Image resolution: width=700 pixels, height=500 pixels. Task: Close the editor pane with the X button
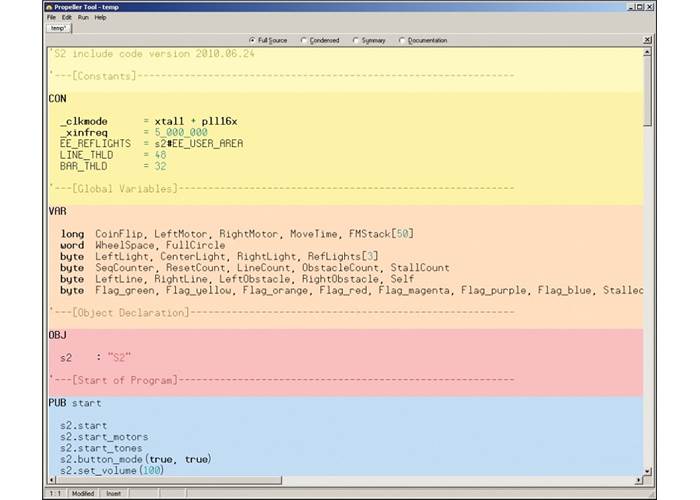tap(648, 40)
